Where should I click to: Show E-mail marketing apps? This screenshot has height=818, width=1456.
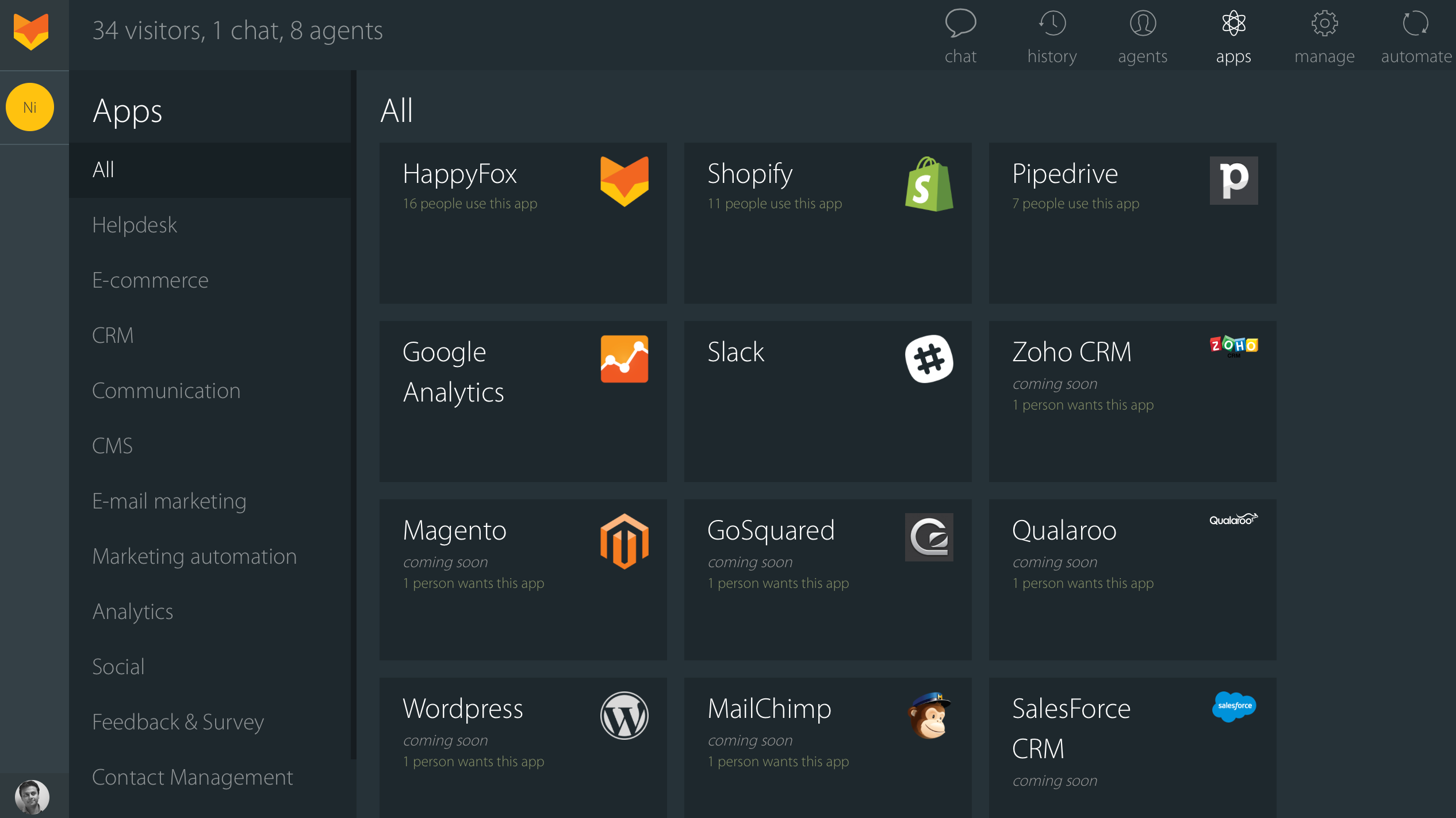pos(169,501)
